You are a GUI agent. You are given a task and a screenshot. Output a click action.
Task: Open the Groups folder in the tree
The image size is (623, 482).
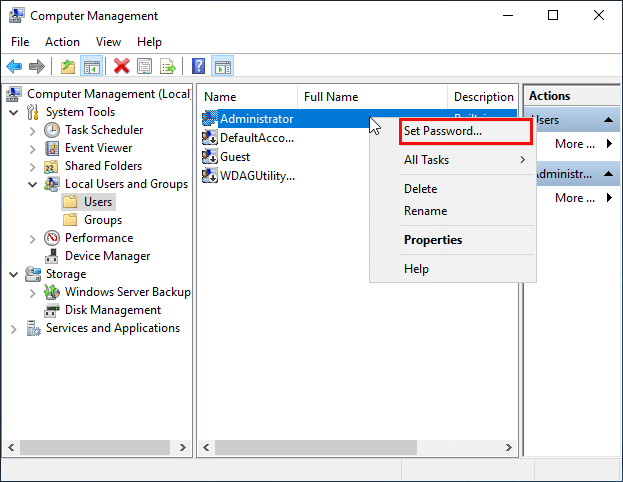pos(102,220)
